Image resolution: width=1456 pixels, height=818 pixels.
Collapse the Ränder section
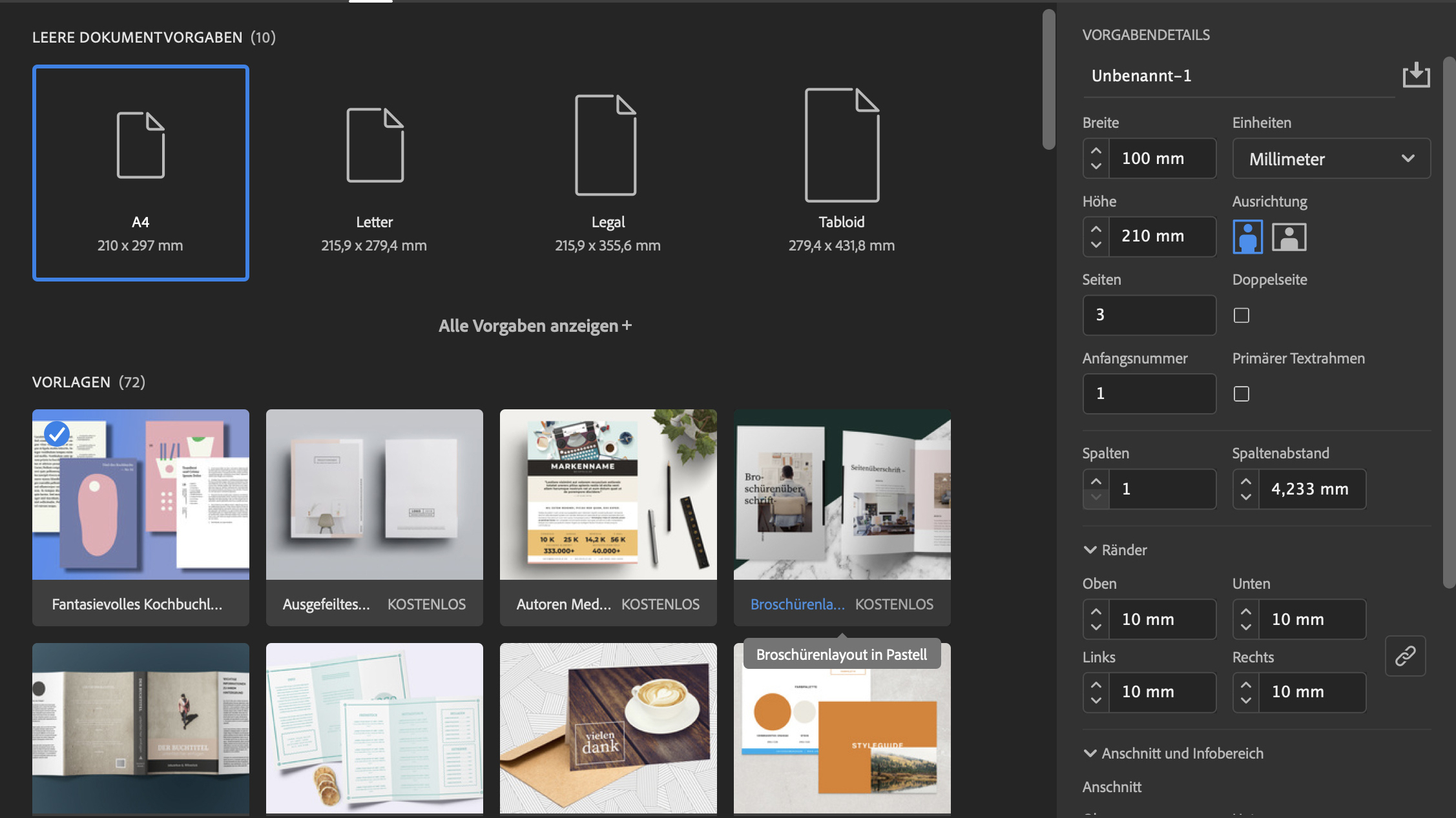tap(1090, 550)
